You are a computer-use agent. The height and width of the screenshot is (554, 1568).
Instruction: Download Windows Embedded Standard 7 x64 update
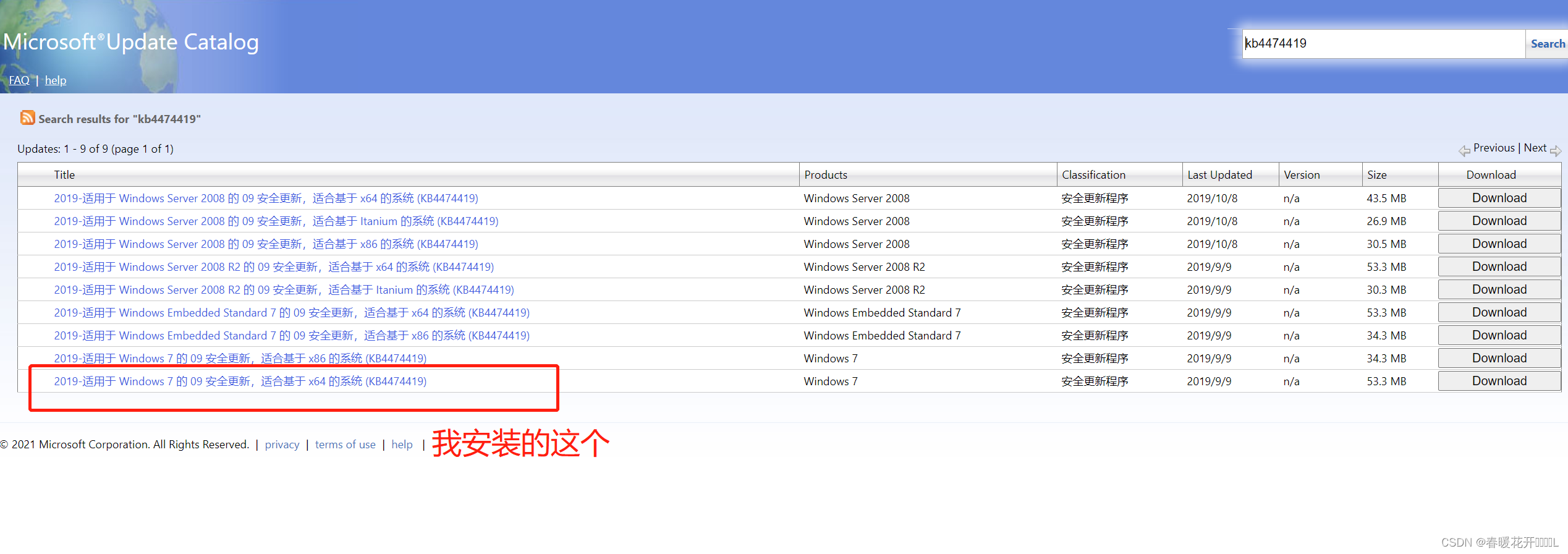coord(1499,312)
